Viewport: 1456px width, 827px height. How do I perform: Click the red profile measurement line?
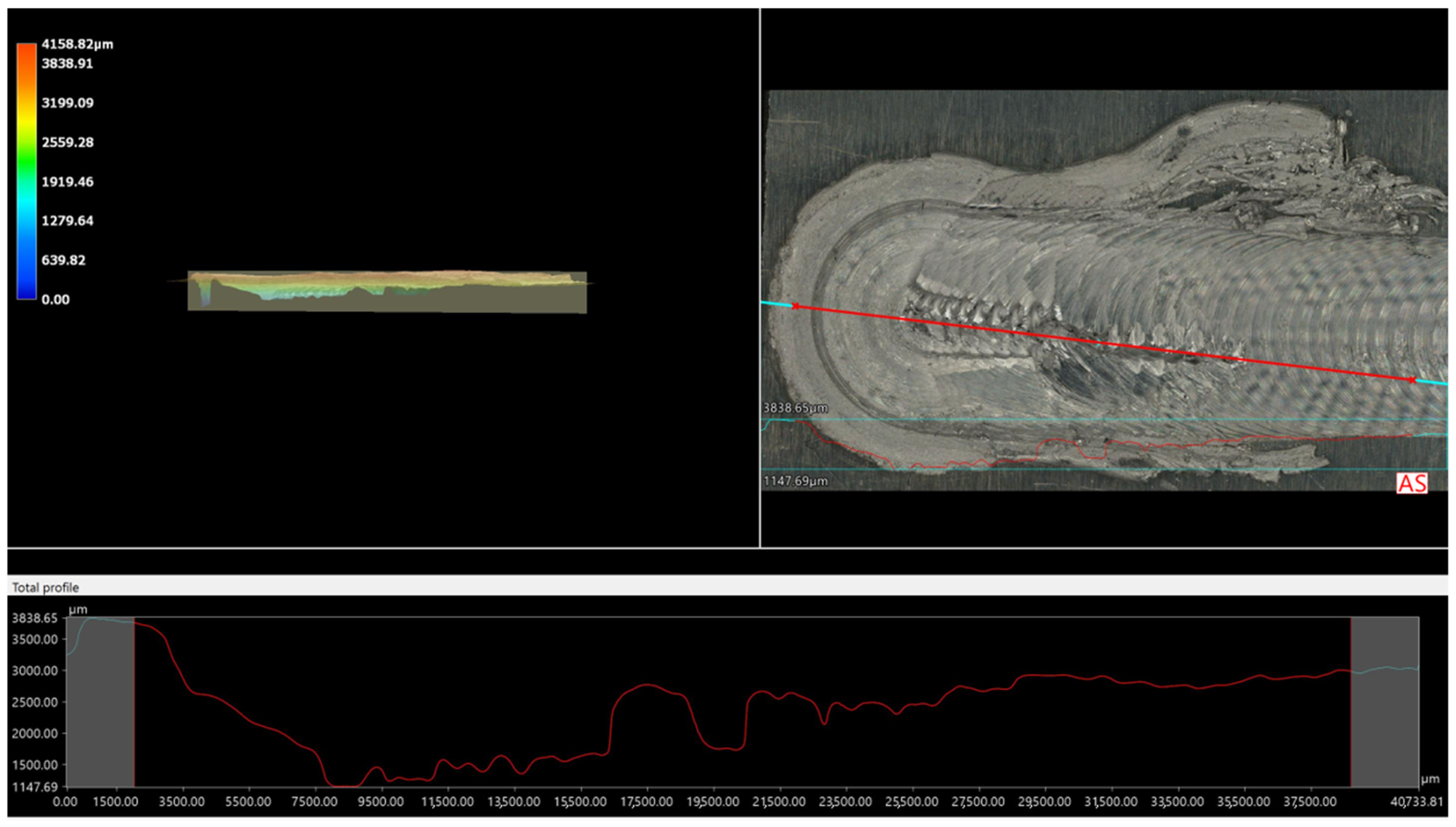click(1104, 343)
